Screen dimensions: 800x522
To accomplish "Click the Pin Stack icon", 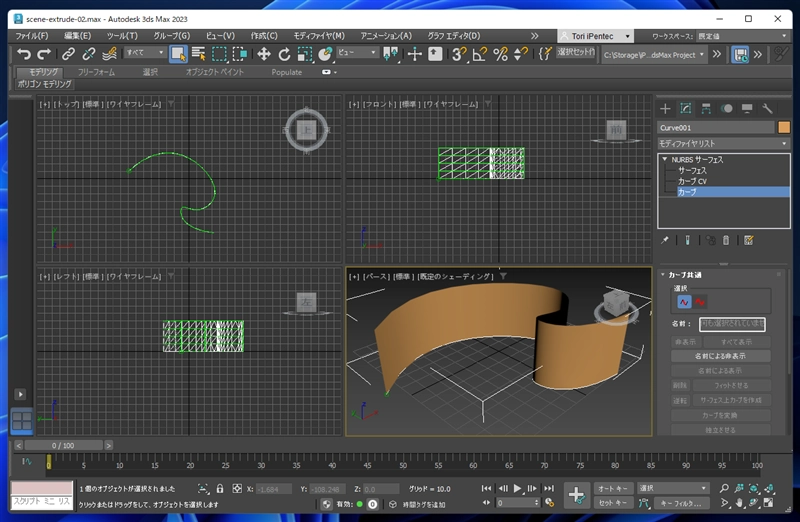I will point(665,240).
